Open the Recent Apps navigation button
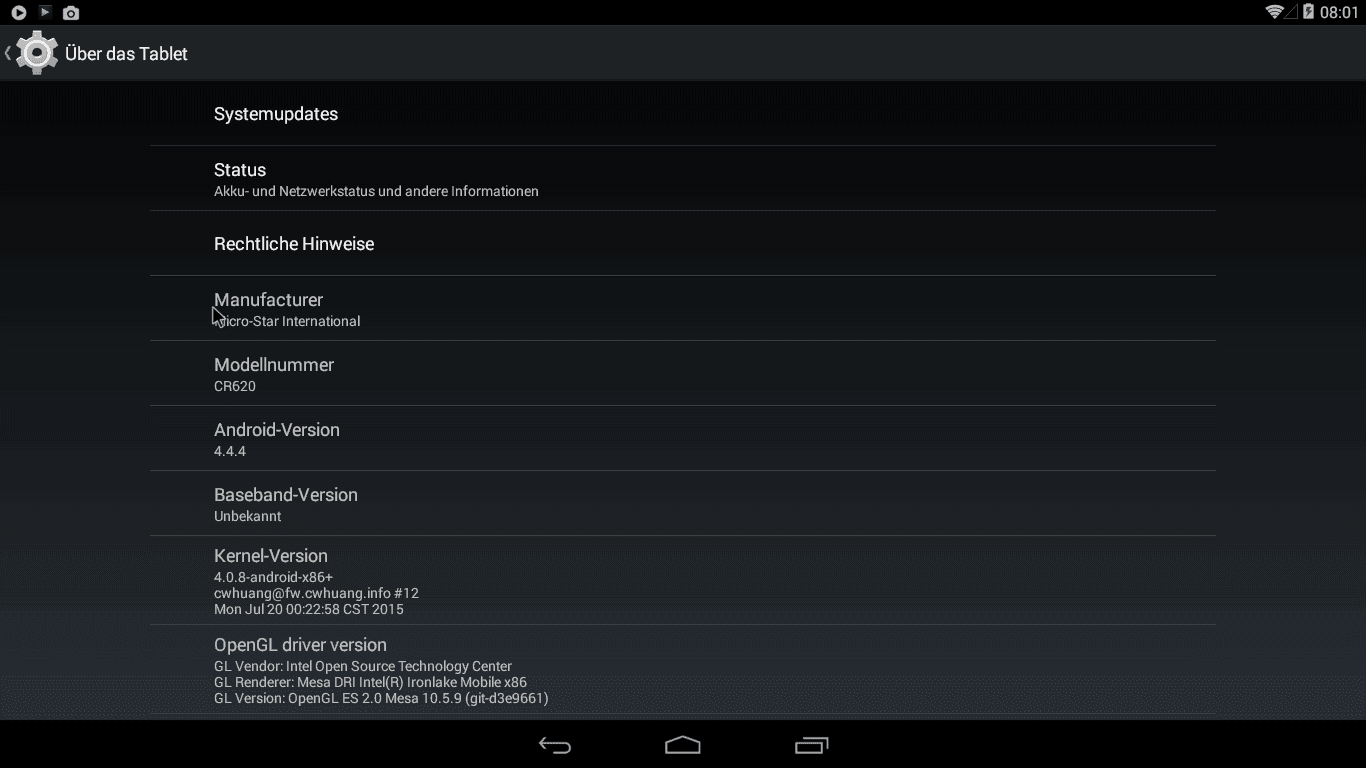This screenshot has width=1366, height=768. click(x=811, y=745)
